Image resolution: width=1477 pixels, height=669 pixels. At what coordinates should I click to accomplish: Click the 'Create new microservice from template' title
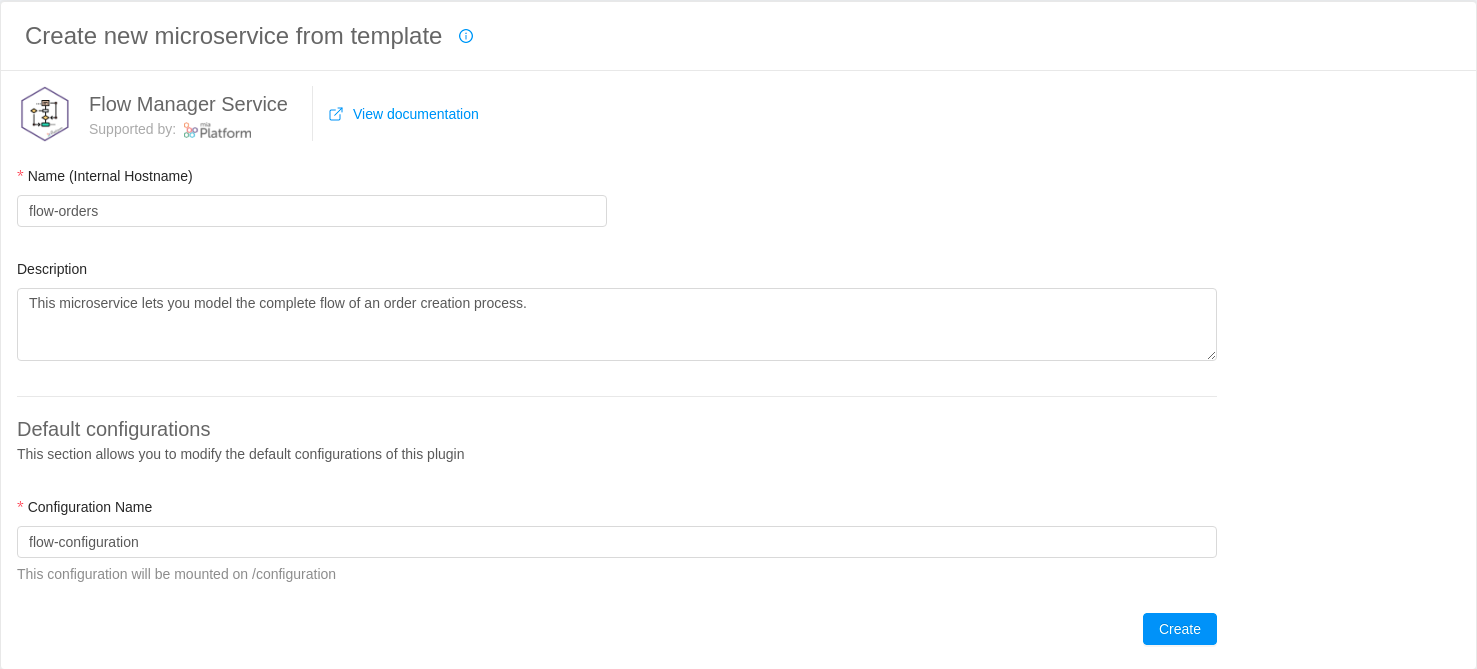click(x=233, y=36)
